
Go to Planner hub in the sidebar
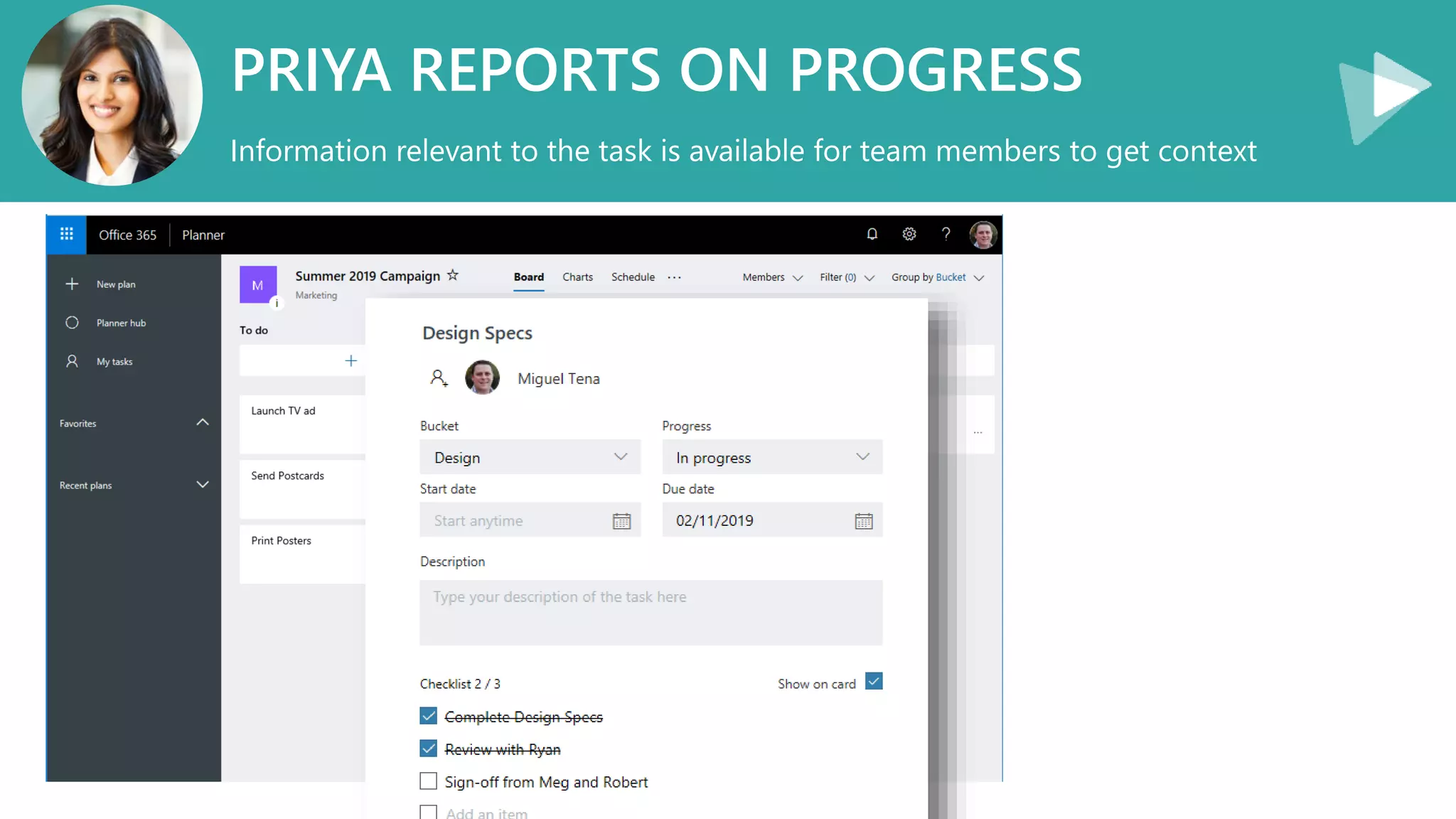coord(121,323)
